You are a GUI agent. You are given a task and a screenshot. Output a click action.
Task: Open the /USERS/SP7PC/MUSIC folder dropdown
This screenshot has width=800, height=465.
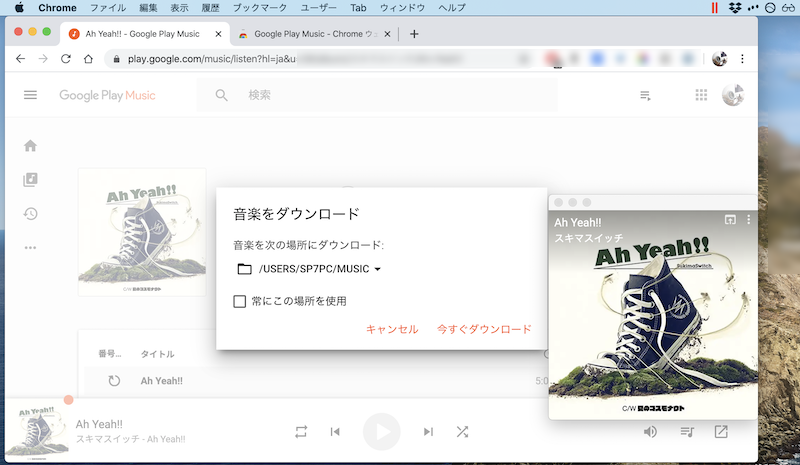click(310, 269)
